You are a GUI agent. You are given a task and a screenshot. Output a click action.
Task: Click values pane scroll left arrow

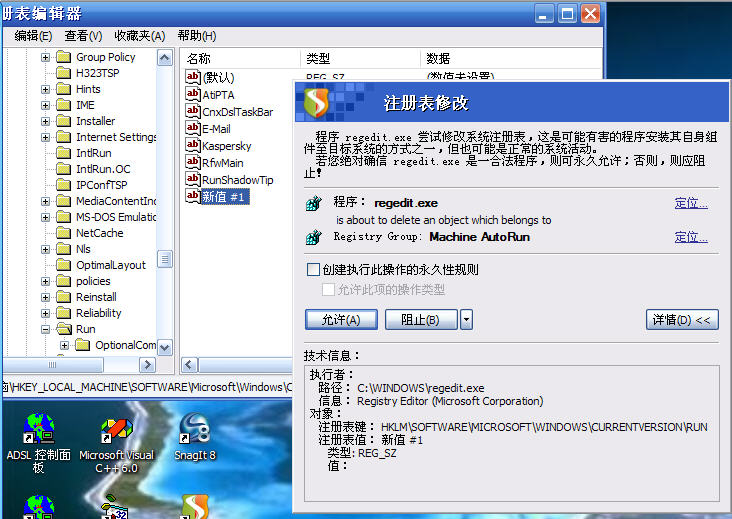pyautogui.click(x=189, y=365)
